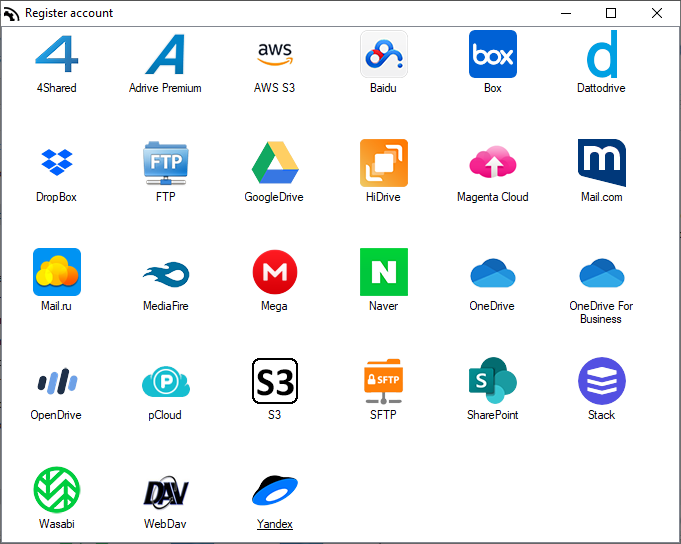Screen dimensions: 681x544
Task: Choose the WebDav DAV icon
Action: [x=165, y=492]
